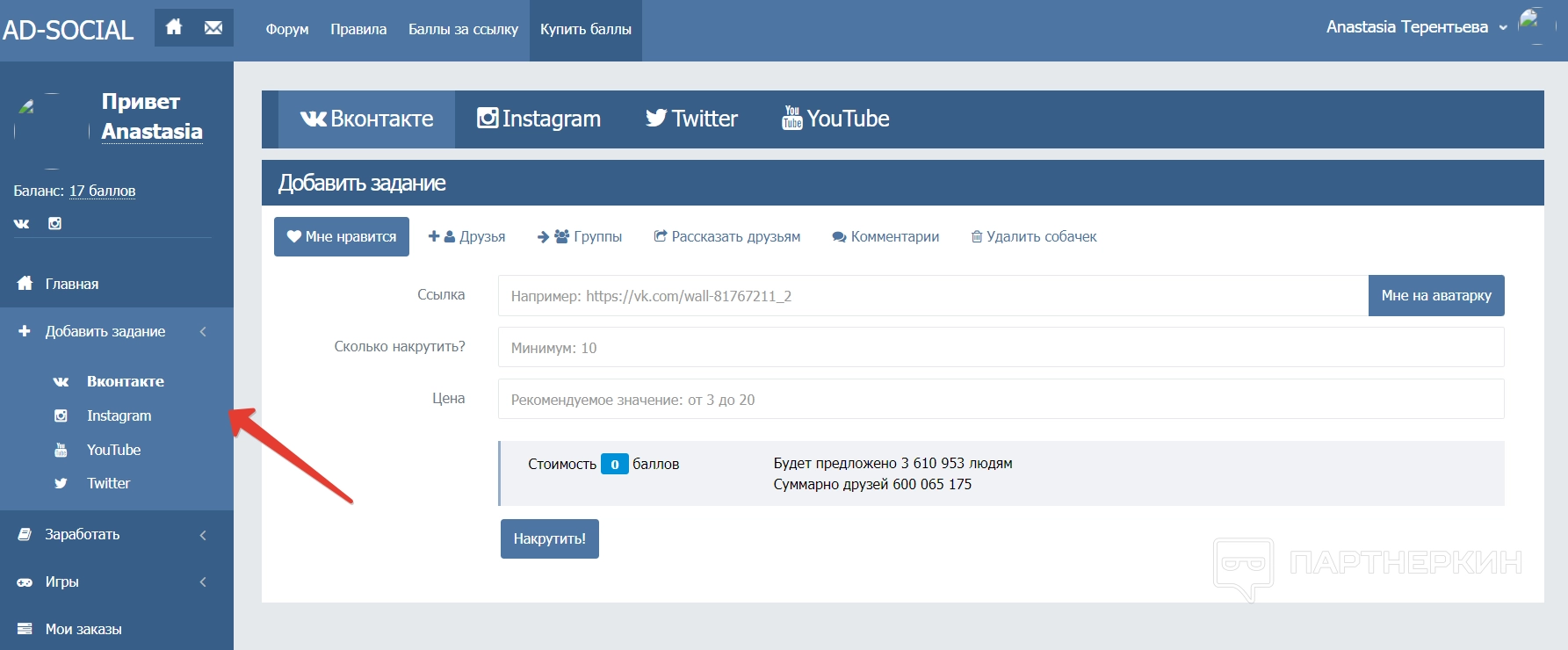Select Twitter in sidebar submenu

pyautogui.click(x=109, y=483)
